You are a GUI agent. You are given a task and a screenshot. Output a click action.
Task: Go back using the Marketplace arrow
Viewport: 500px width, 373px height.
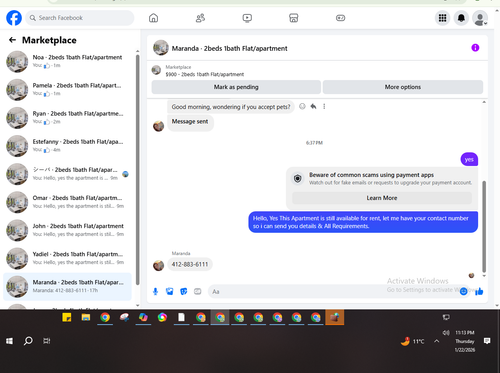click(12, 40)
